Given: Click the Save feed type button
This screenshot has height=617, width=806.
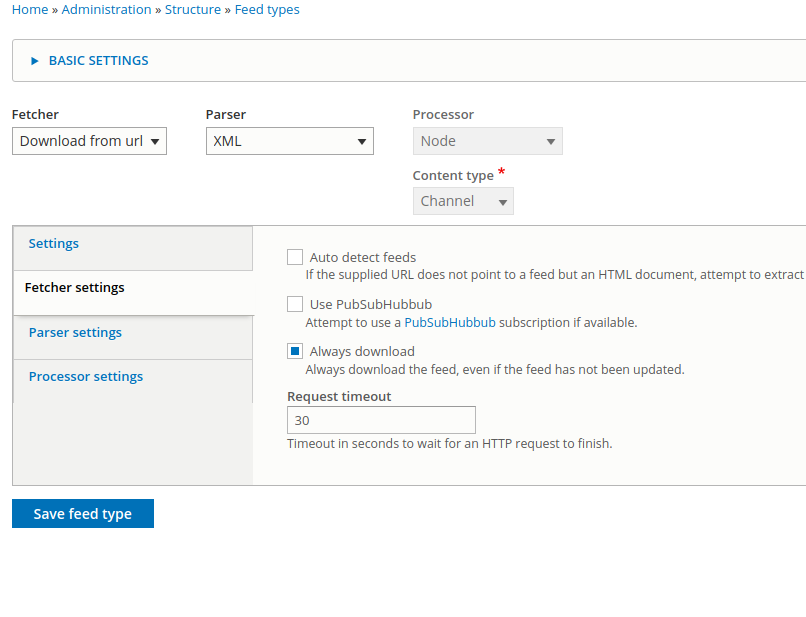Looking at the screenshot, I should pos(83,514).
